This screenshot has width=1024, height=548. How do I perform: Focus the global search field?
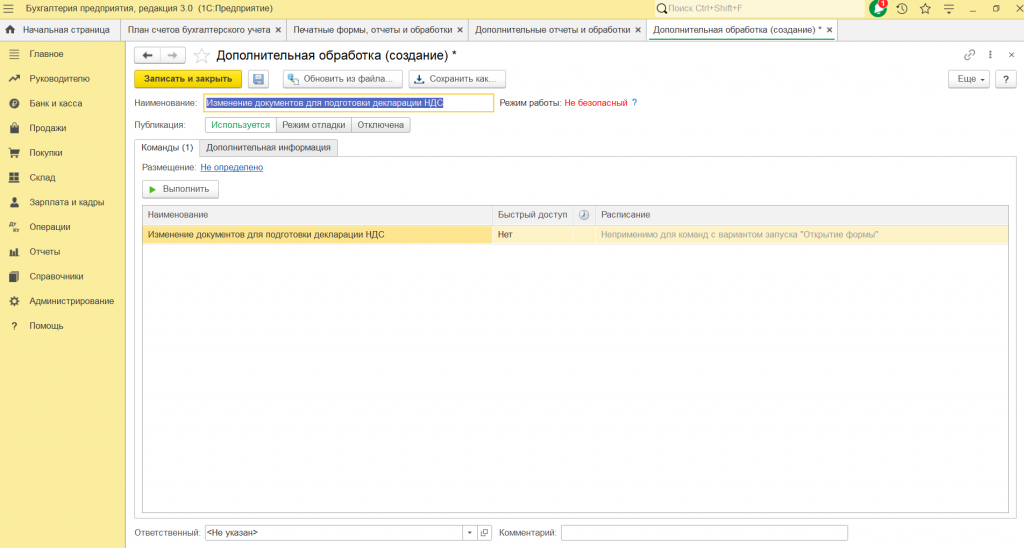[760, 8]
